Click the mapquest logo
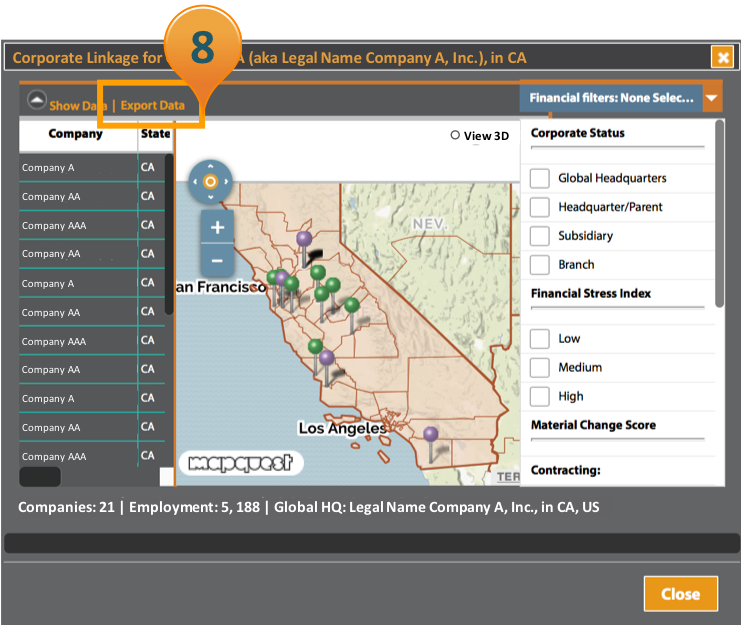741x625 pixels. point(241,462)
